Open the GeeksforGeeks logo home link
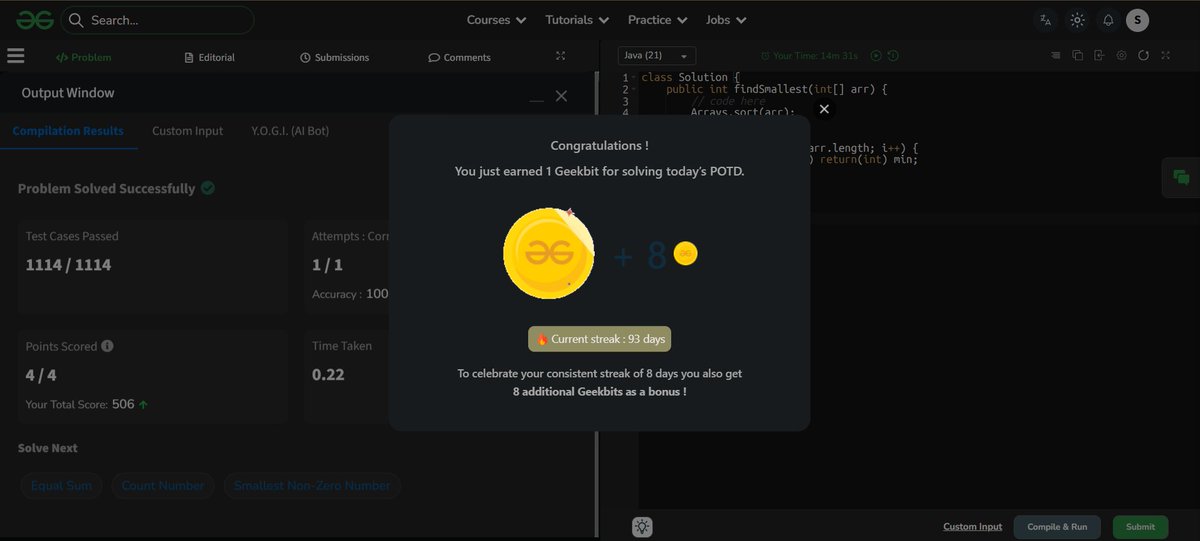Viewport: 1200px width, 541px height. click(34, 20)
